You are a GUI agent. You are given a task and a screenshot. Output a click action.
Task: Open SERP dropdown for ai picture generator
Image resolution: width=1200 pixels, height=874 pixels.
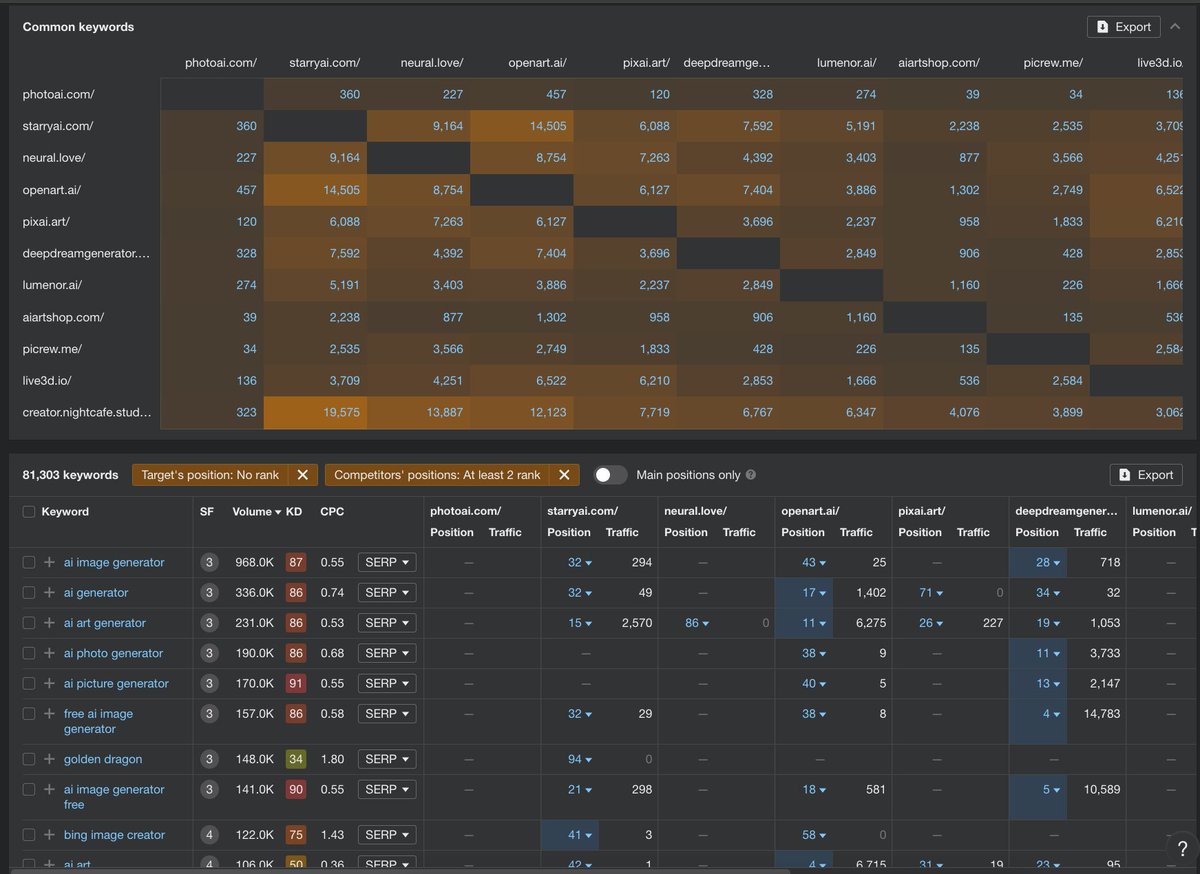(387, 683)
